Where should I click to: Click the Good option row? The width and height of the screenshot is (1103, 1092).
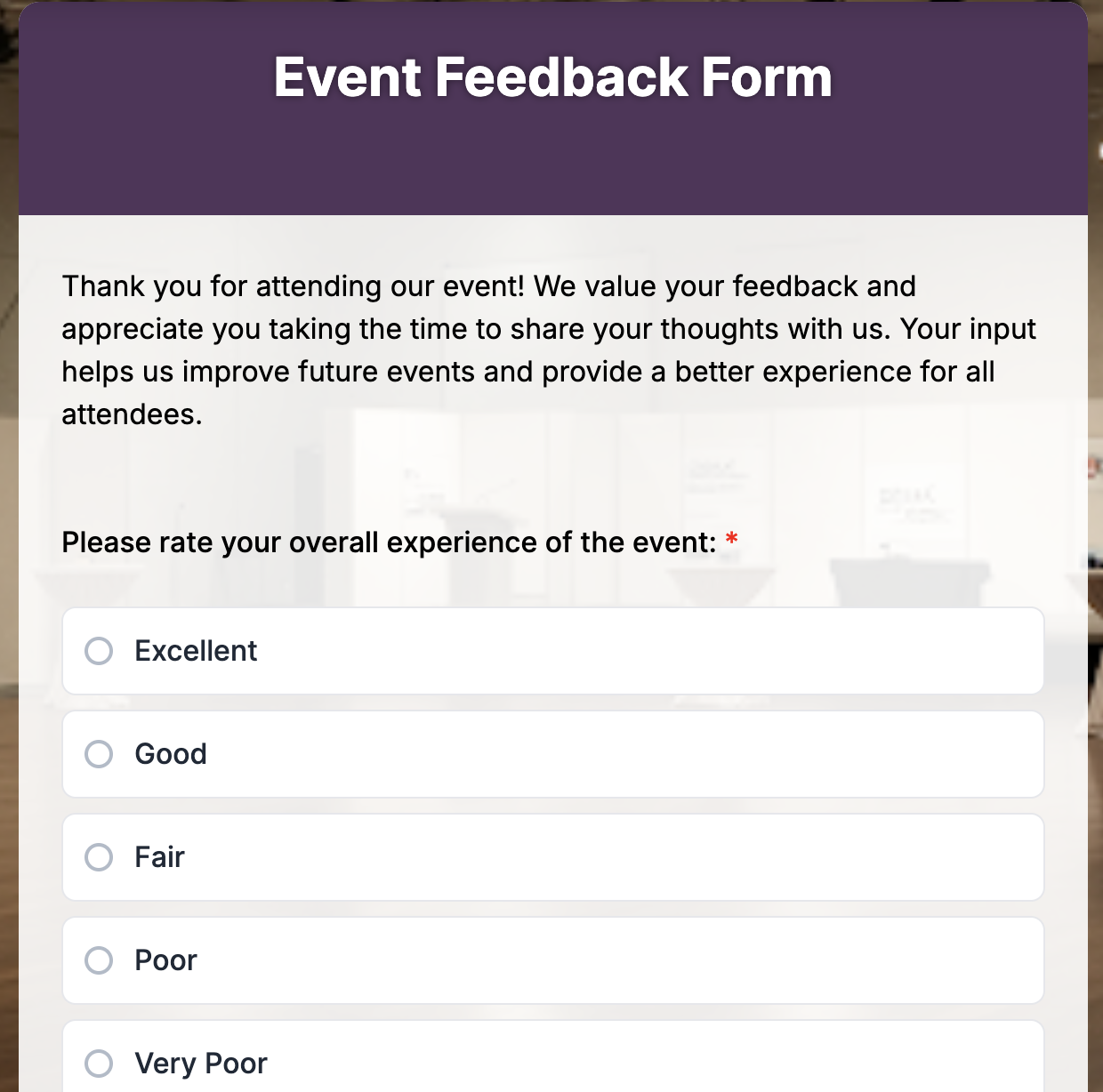pos(551,754)
